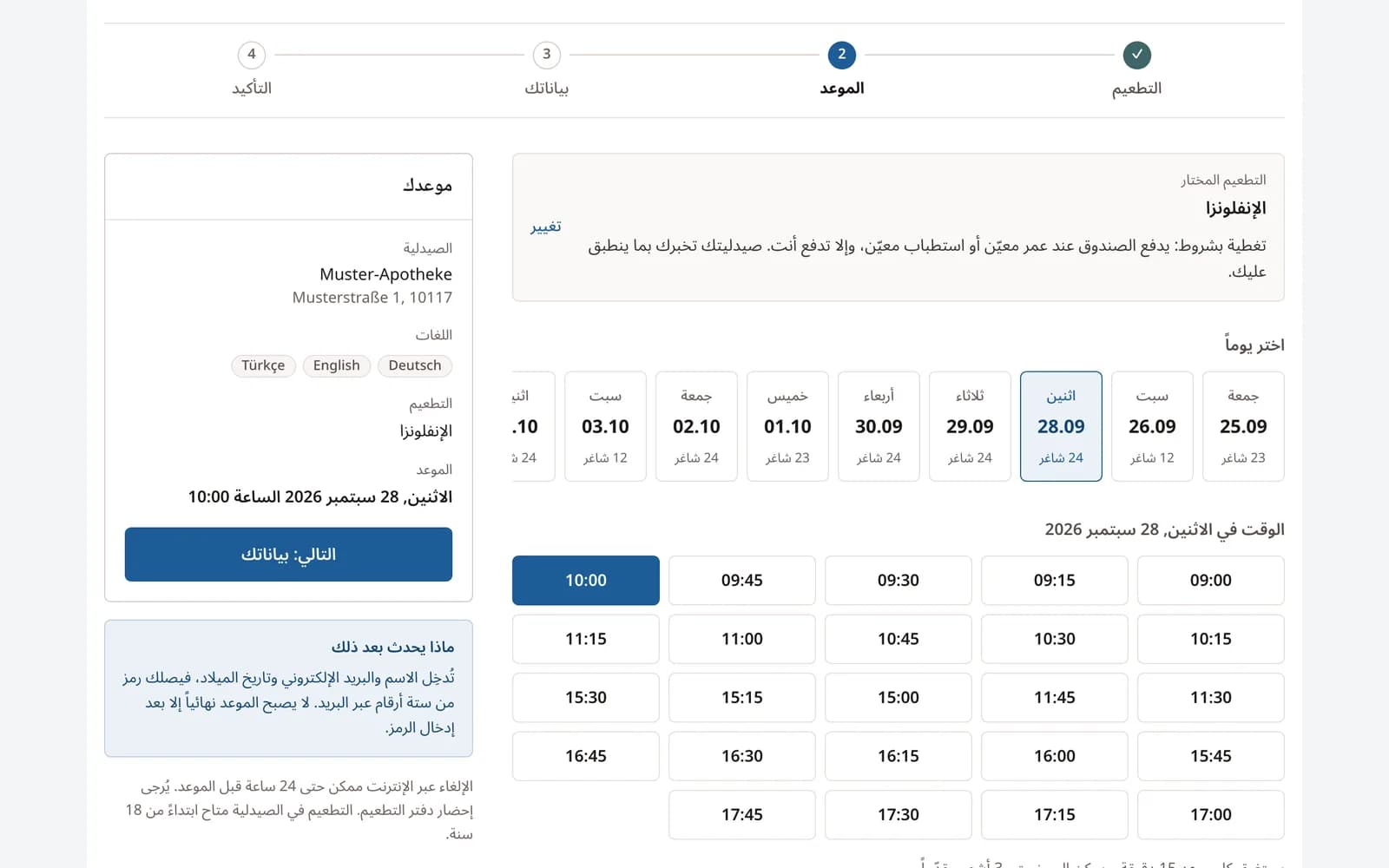
Task: Select the day Saturday 03.10
Action: coord(605,426)
